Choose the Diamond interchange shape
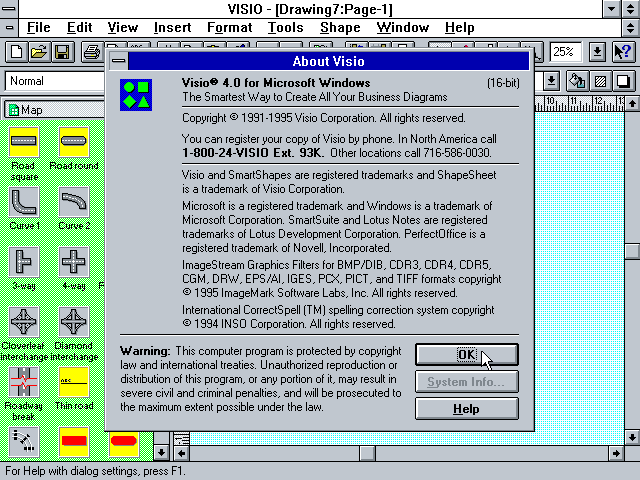Screen dimensions: 640x480 pyautogui.click(x=74, y=322)
